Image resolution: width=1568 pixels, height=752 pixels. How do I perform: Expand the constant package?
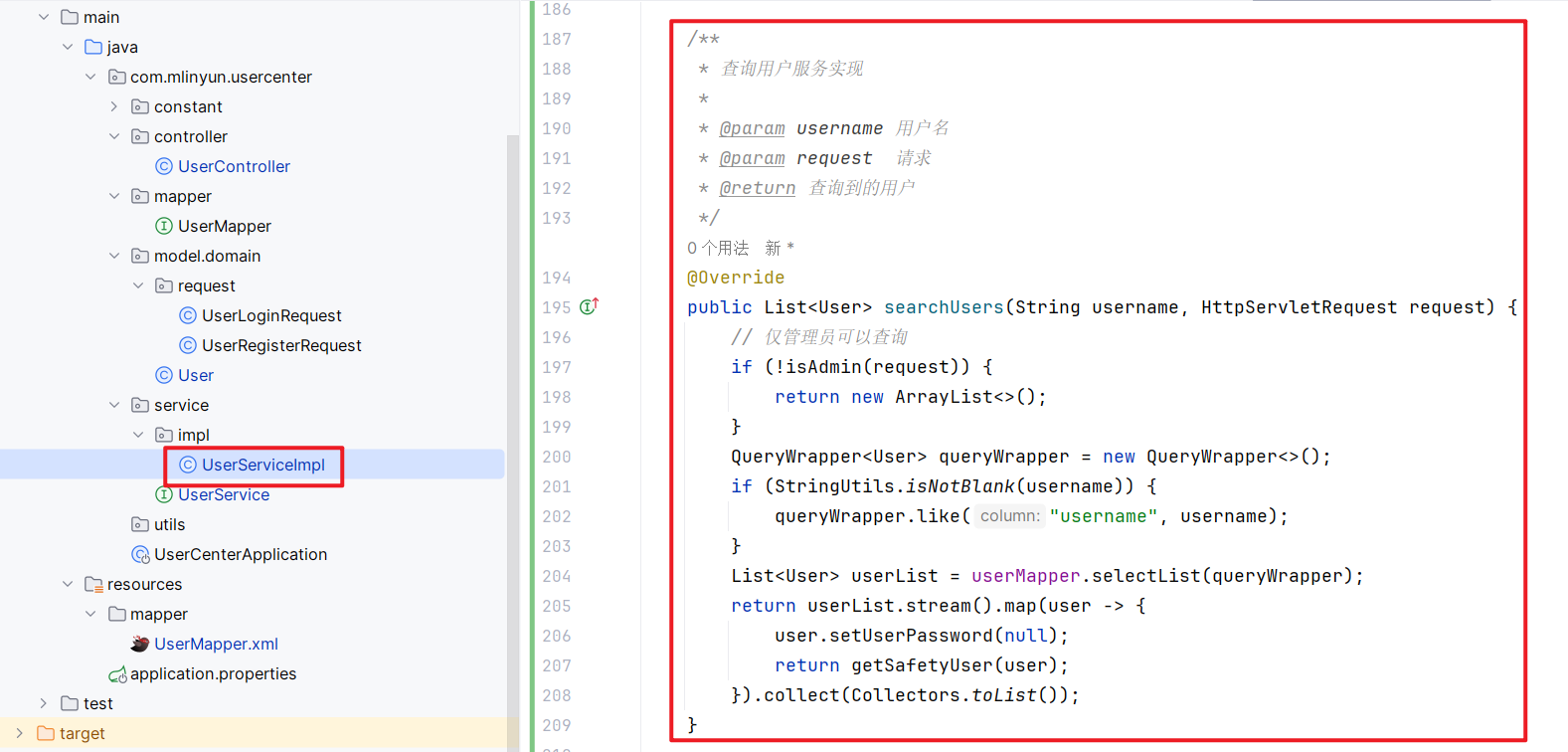click(x=114, y=106)
